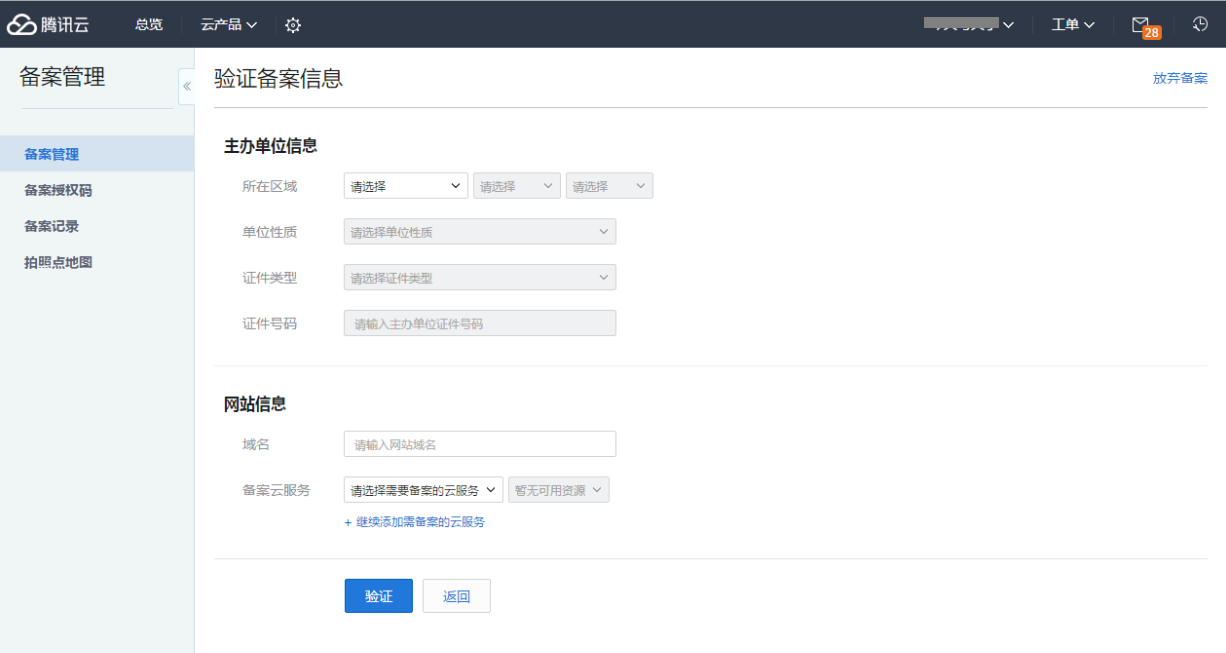This screenshot has height=653, width=1226.
Task: Open 请选择需要备案的云服务 dropdown
Action: click(423, 490)
